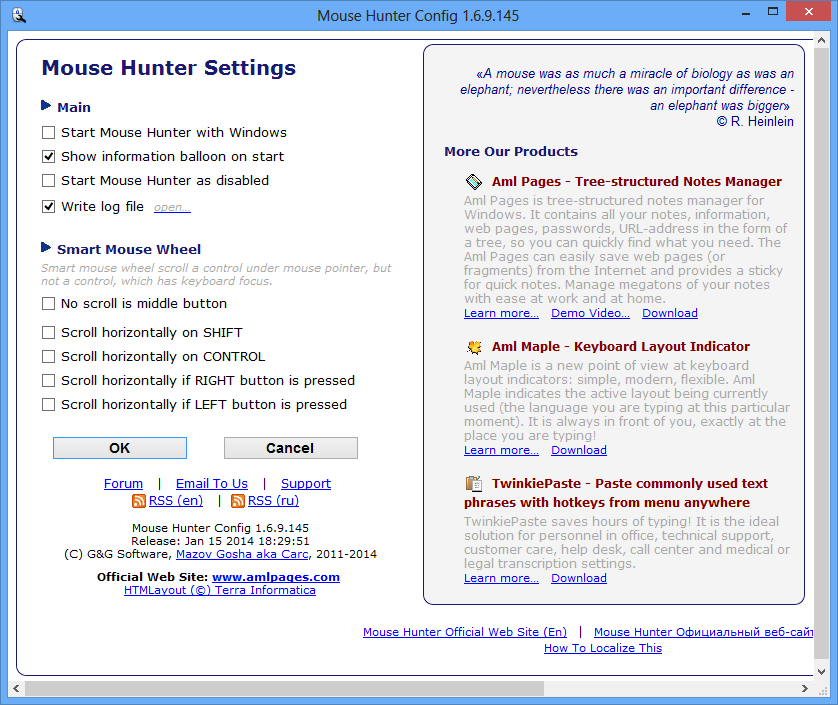Click the OK button
This screenshot has width=838, height=705.
120,448
